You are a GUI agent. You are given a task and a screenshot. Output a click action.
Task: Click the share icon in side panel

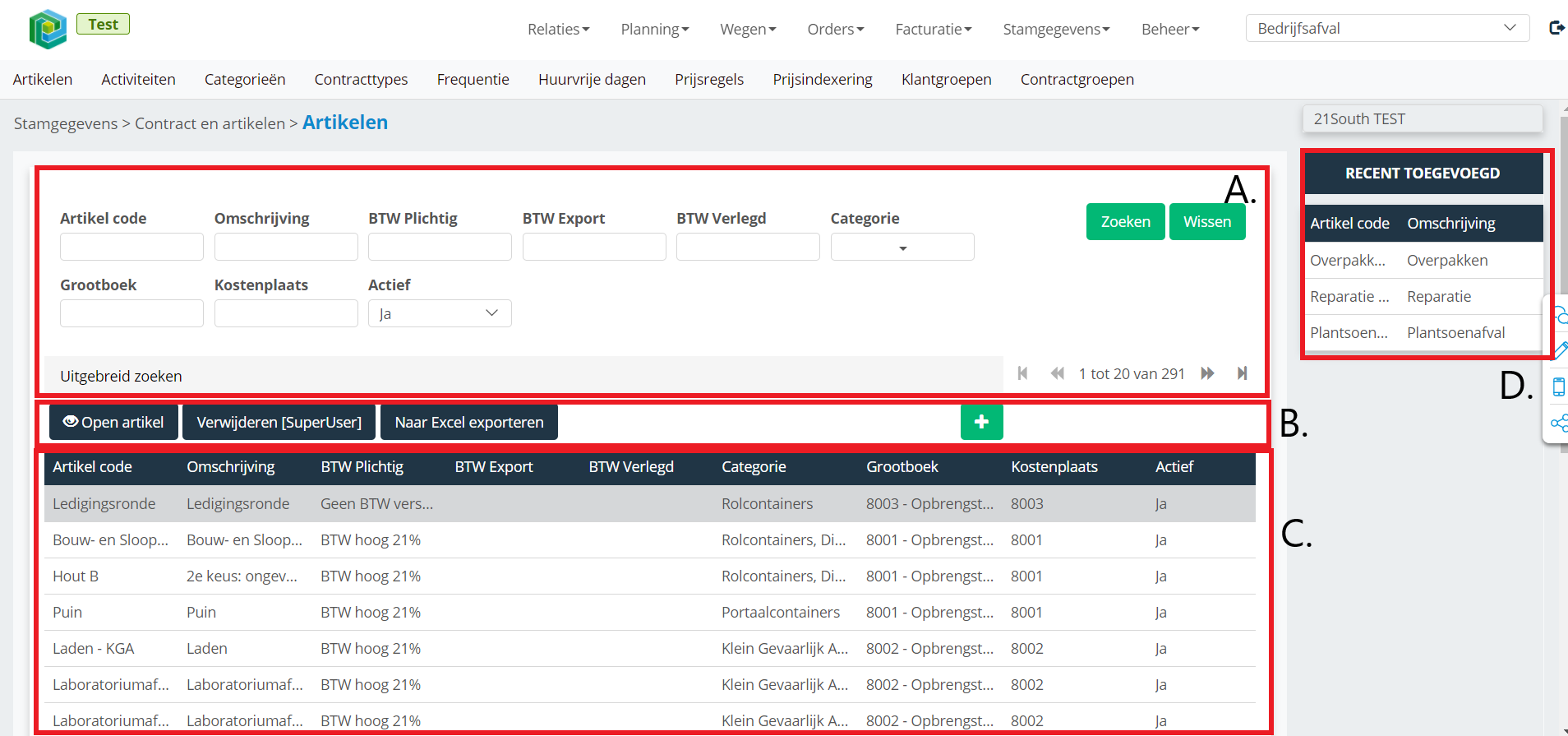(x=1559, y=424)
